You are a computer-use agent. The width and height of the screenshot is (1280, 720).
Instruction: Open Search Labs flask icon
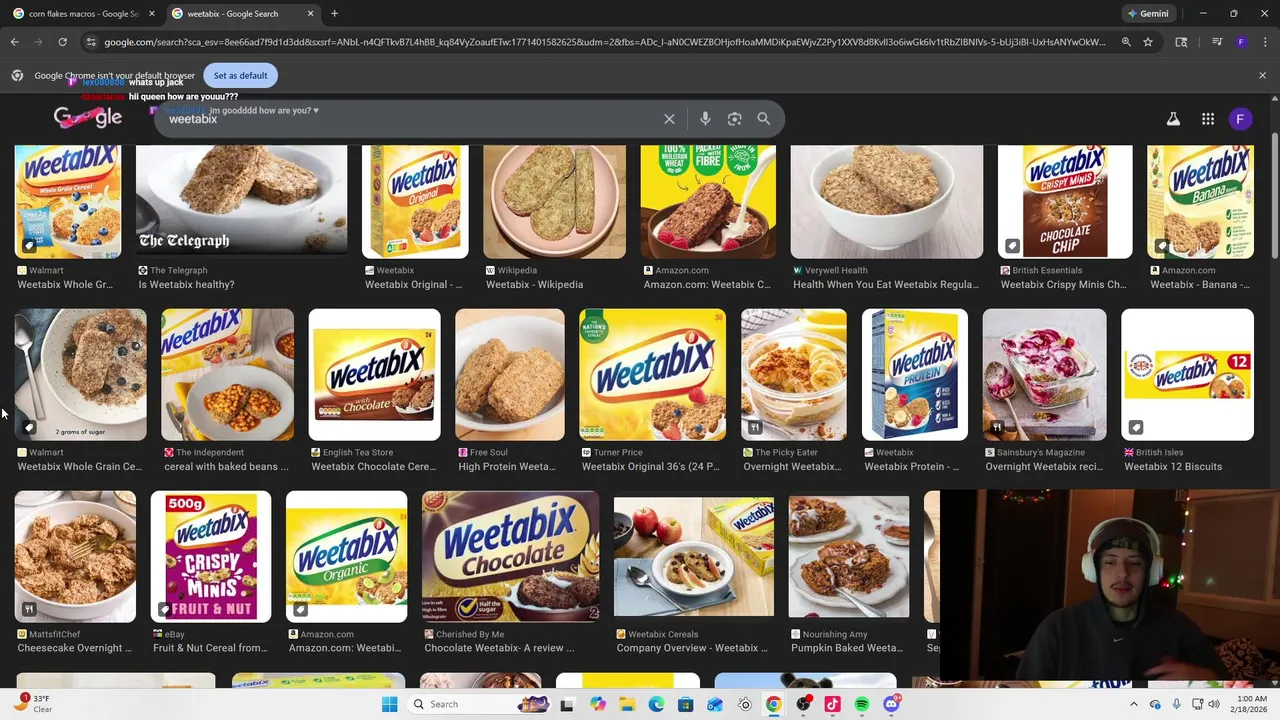[x=1173, y=119]
